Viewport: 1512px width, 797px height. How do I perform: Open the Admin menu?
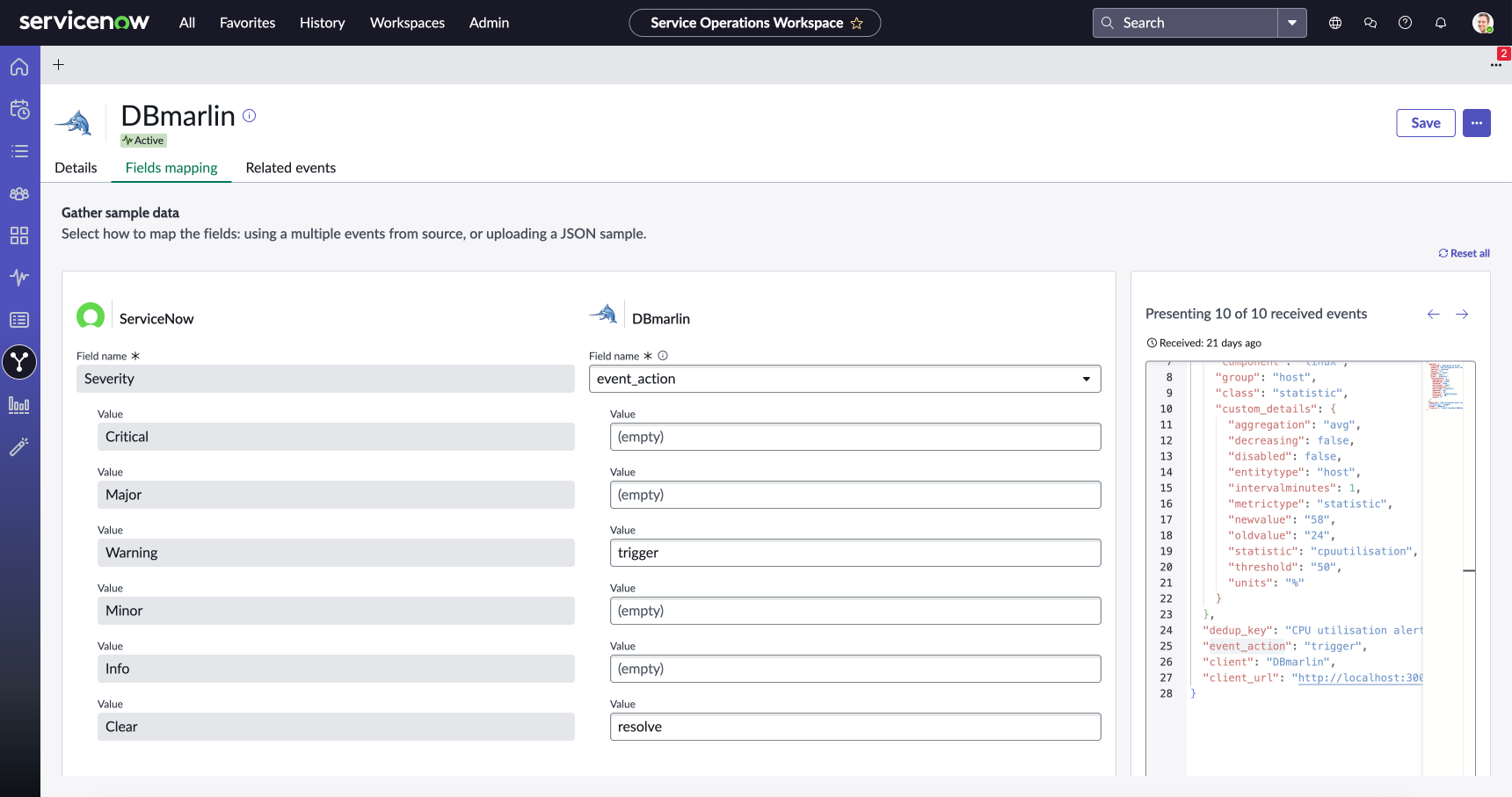point(489,23)
